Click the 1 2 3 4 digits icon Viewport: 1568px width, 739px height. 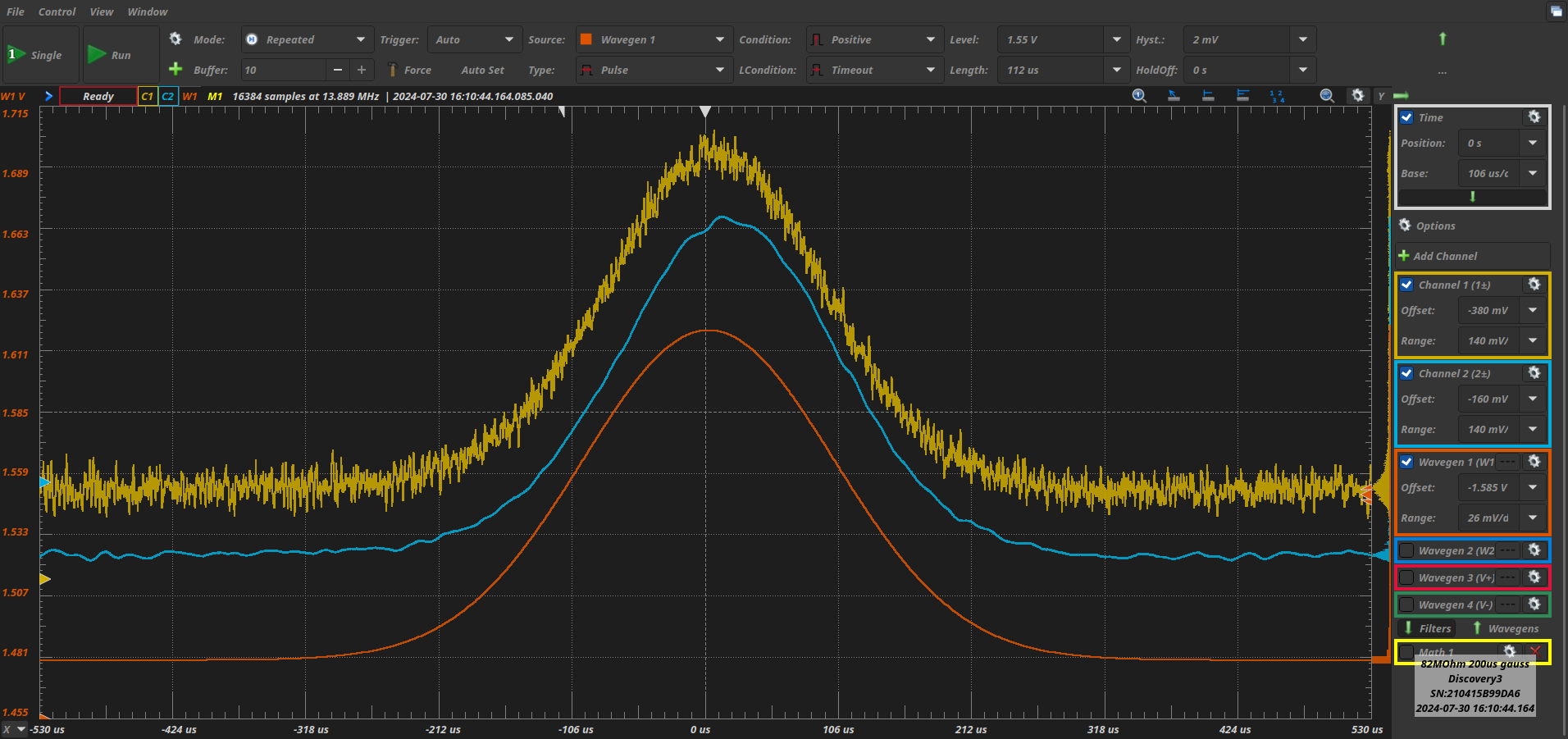(x=1277, y=96)
